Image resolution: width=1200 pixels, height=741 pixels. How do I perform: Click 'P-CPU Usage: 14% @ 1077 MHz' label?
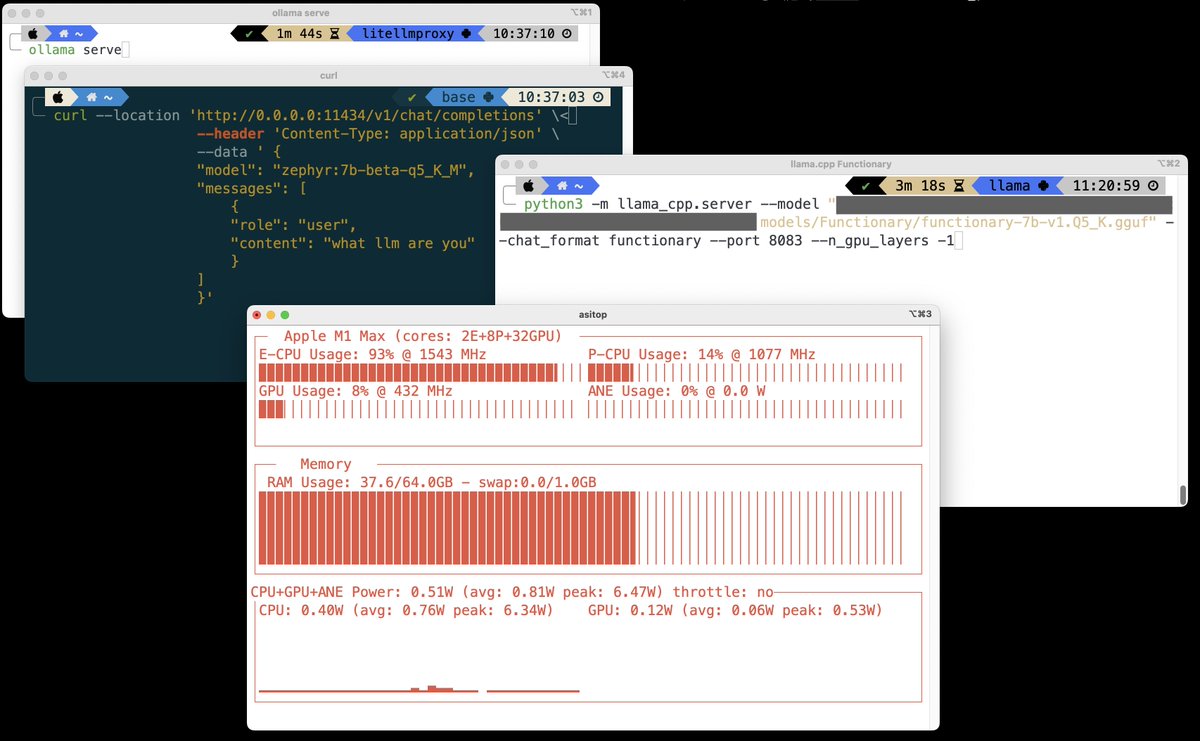[x=702, y=354]
